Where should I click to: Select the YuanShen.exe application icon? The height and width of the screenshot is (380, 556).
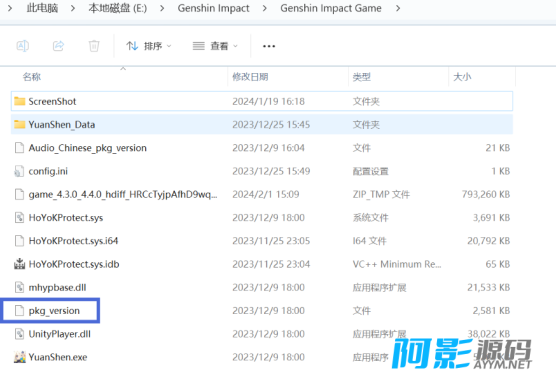point(20,357)
